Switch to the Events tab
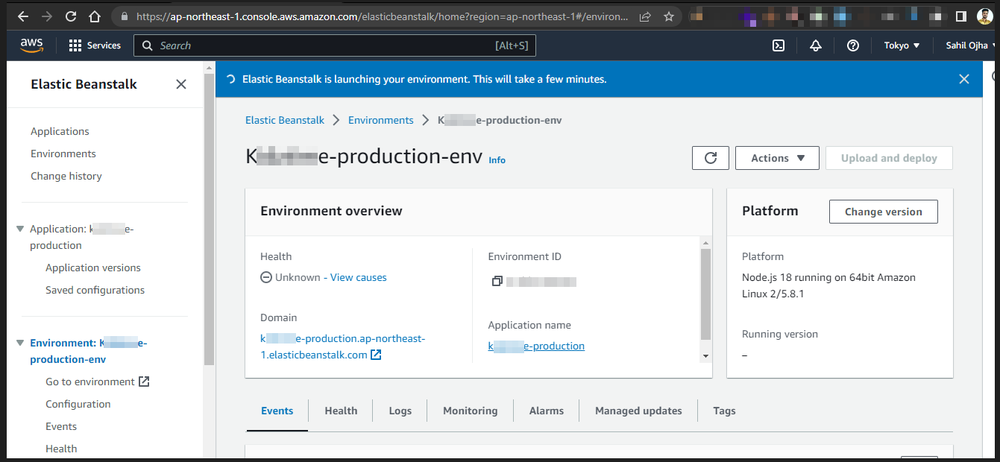 point(277,411)
